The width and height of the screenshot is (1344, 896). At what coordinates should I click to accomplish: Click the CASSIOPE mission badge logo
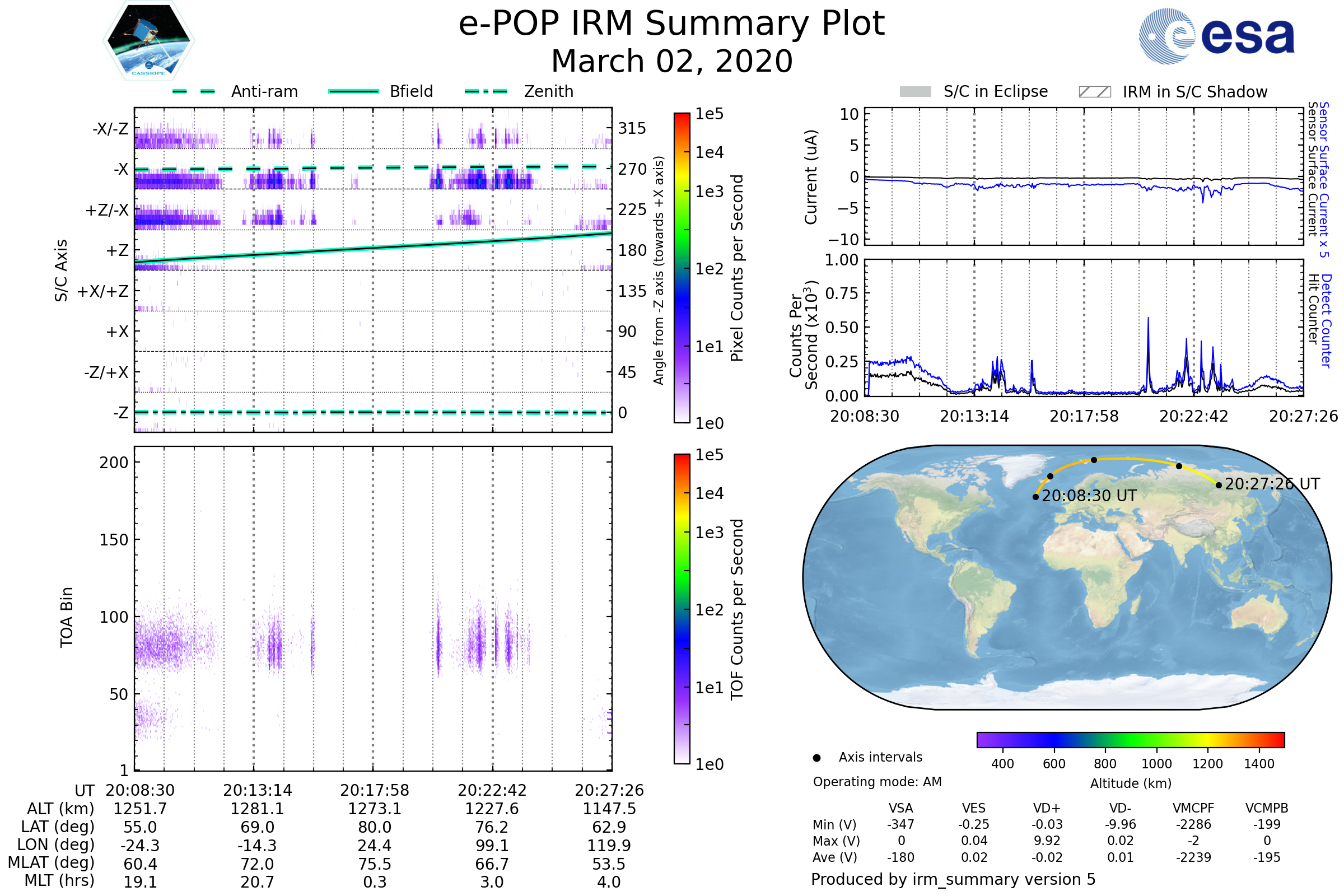[148, 41]
